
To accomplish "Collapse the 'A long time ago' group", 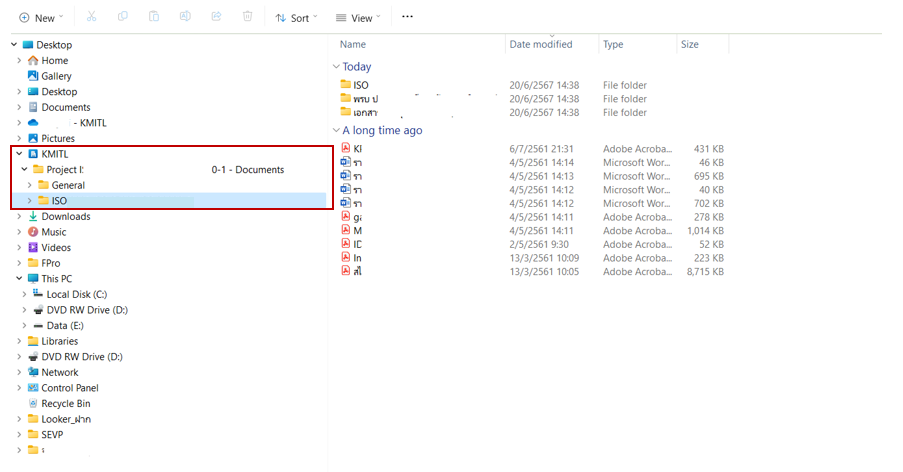I will coord(336,131).
